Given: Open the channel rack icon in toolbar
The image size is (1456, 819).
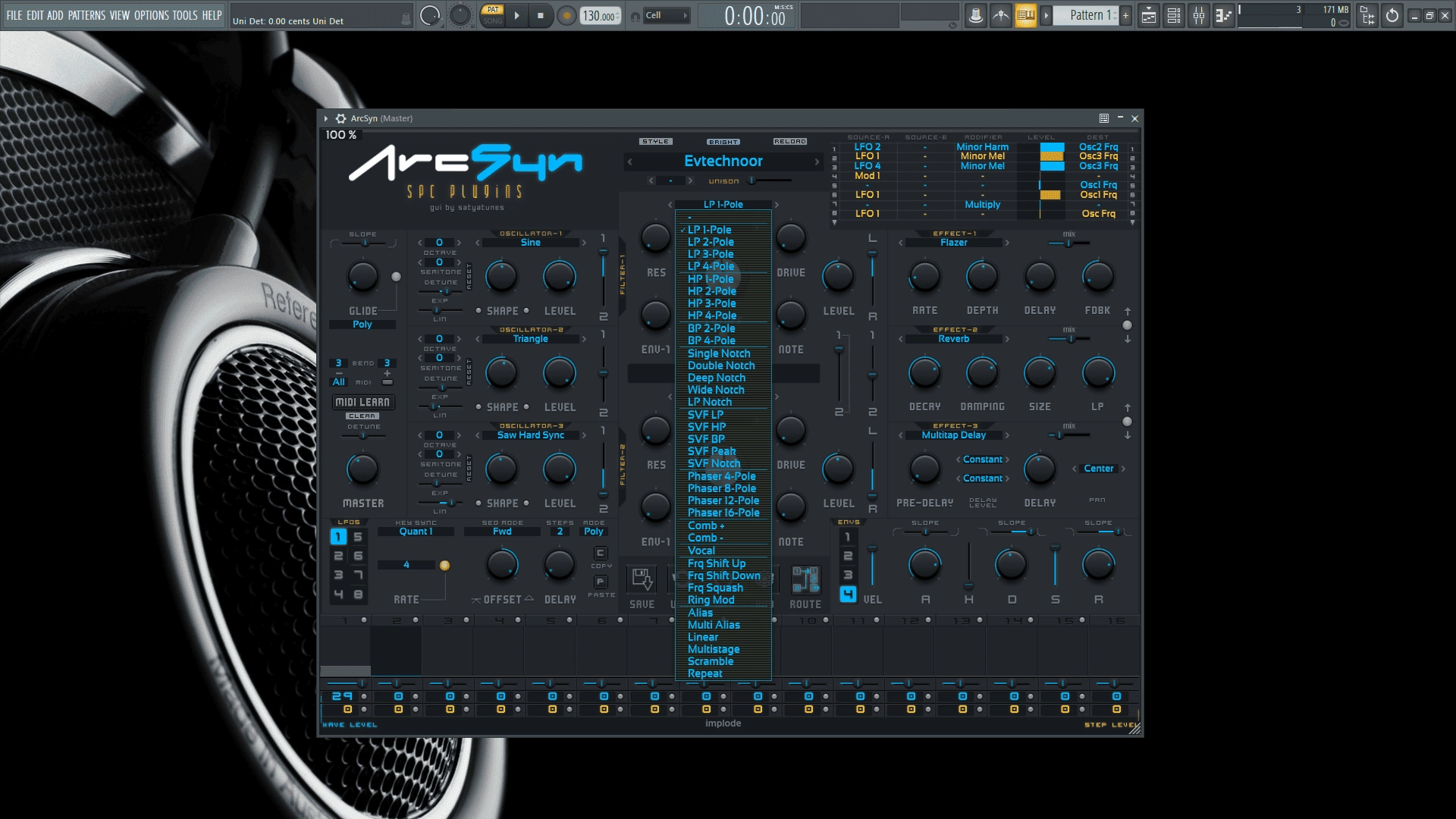Looking at the screenshot, I should point(1174,15).
